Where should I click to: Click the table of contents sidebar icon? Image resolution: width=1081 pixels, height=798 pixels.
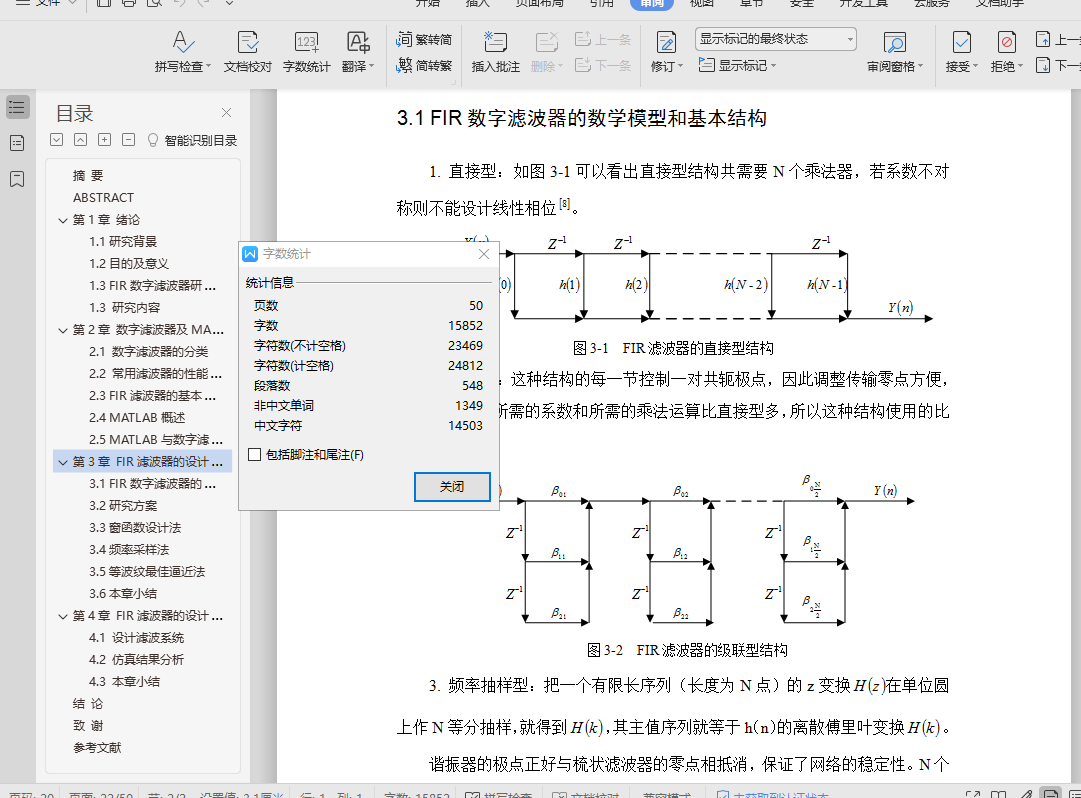[17, 108]
